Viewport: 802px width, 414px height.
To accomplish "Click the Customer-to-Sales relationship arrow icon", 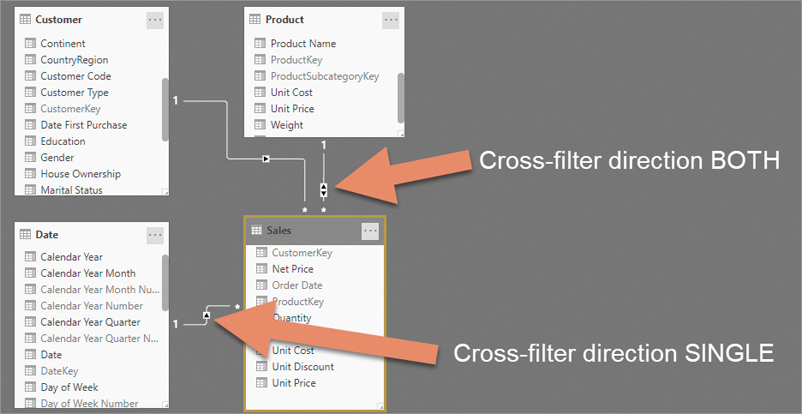I will click(265, 159).
